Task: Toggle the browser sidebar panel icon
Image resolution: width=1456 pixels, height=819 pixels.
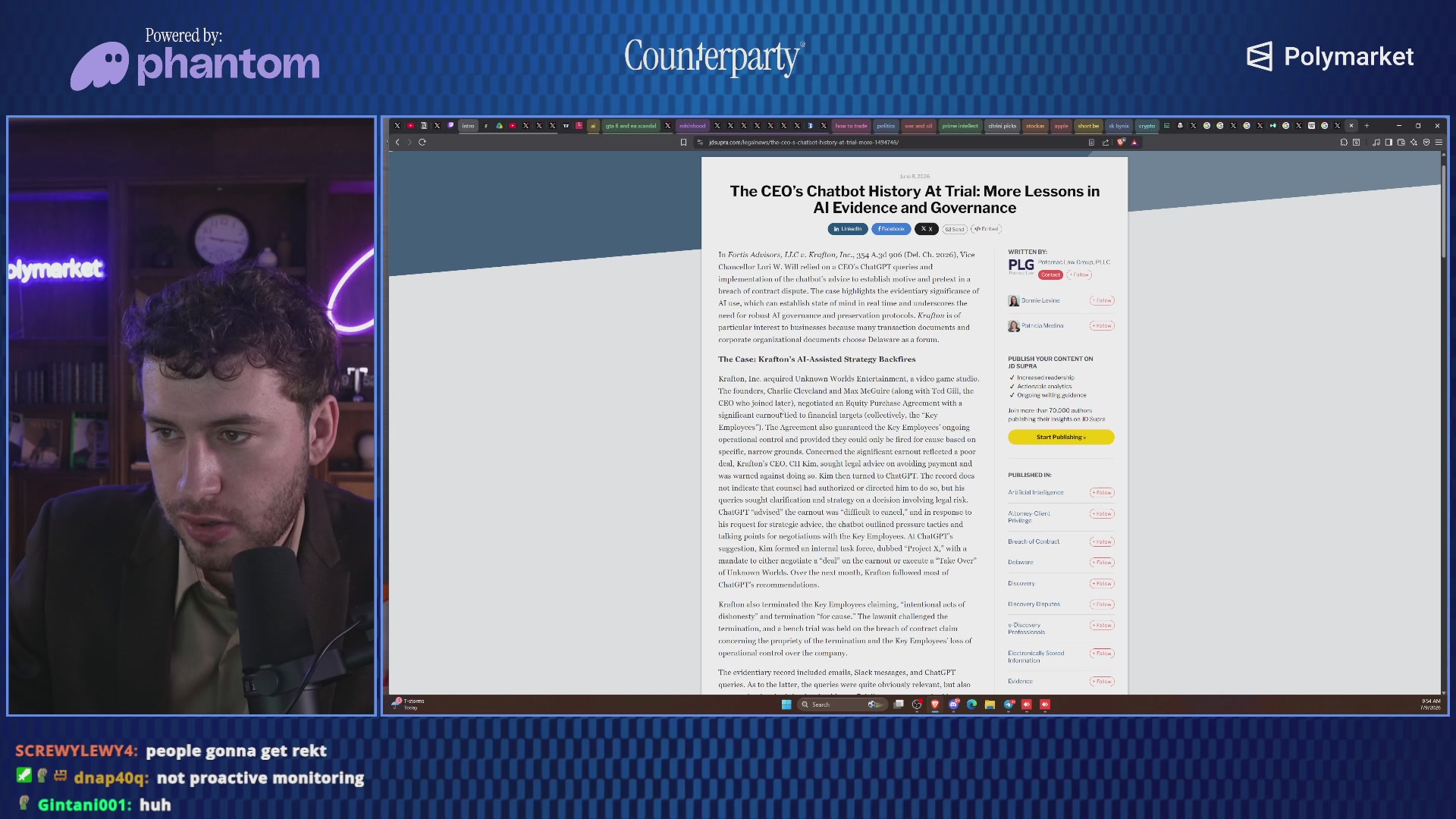Action: coord(1389,142)
